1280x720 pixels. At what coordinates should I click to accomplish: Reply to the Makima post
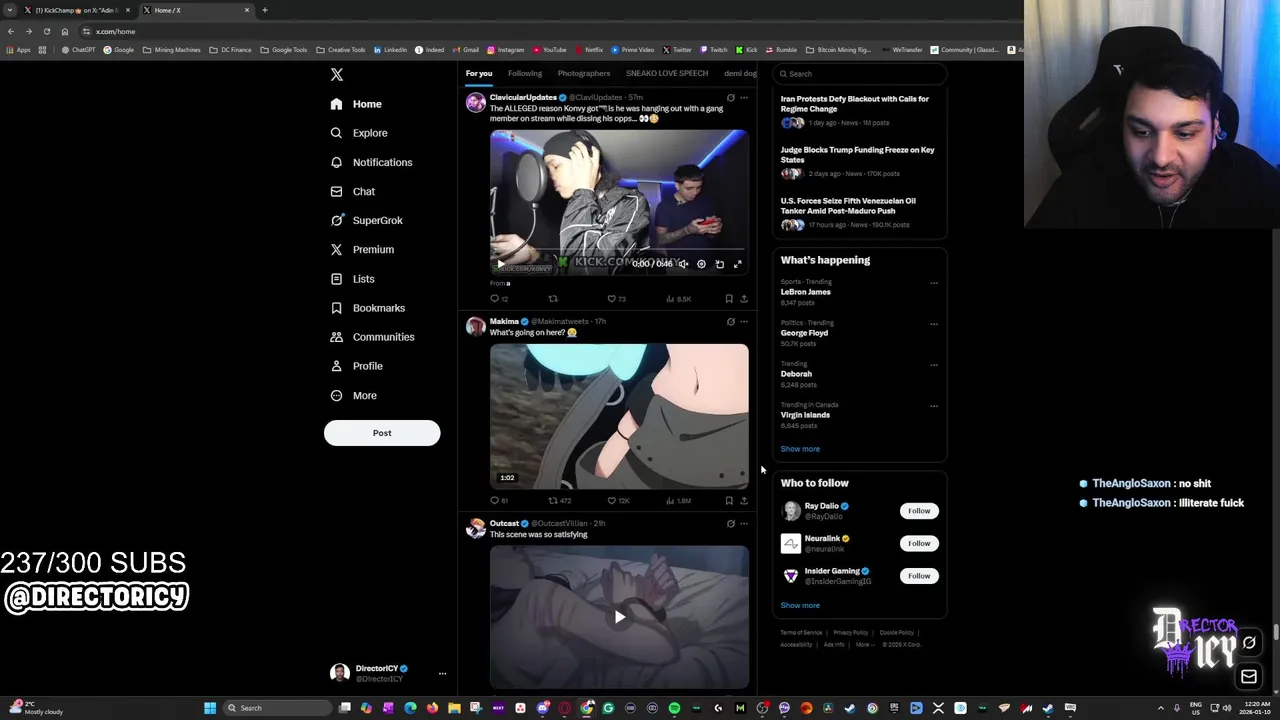[x=494, y=500]
